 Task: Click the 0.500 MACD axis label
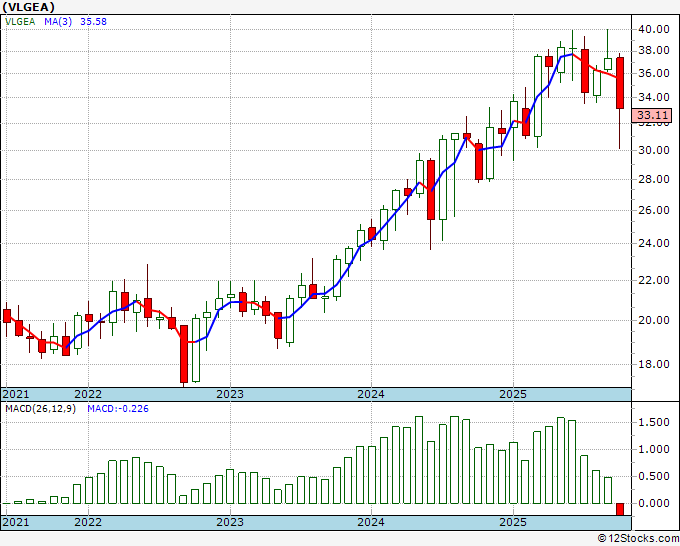click(x=653, y=476)
